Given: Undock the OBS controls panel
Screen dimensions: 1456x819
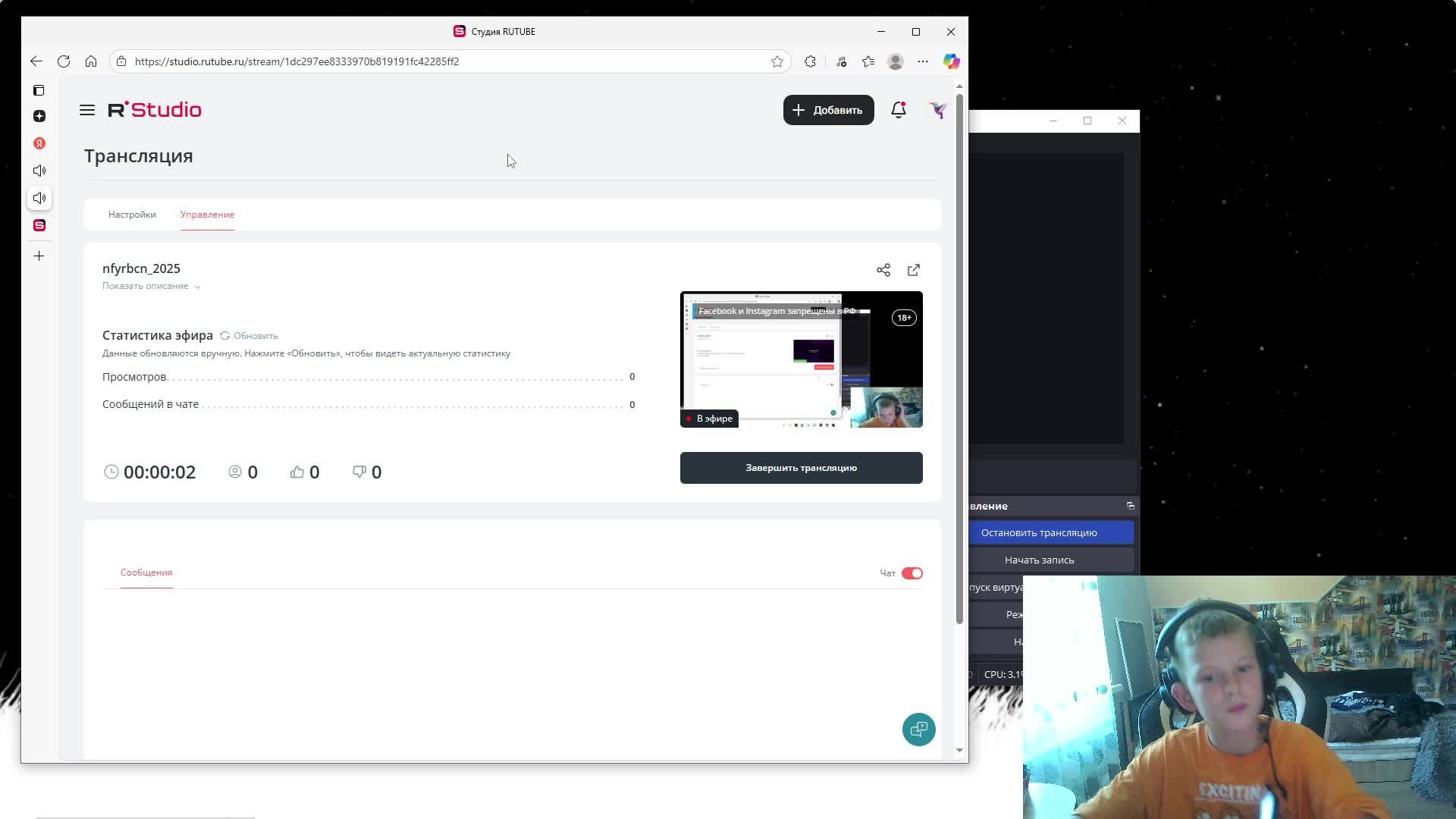Looking at the screenshot, I should 1130,506.
